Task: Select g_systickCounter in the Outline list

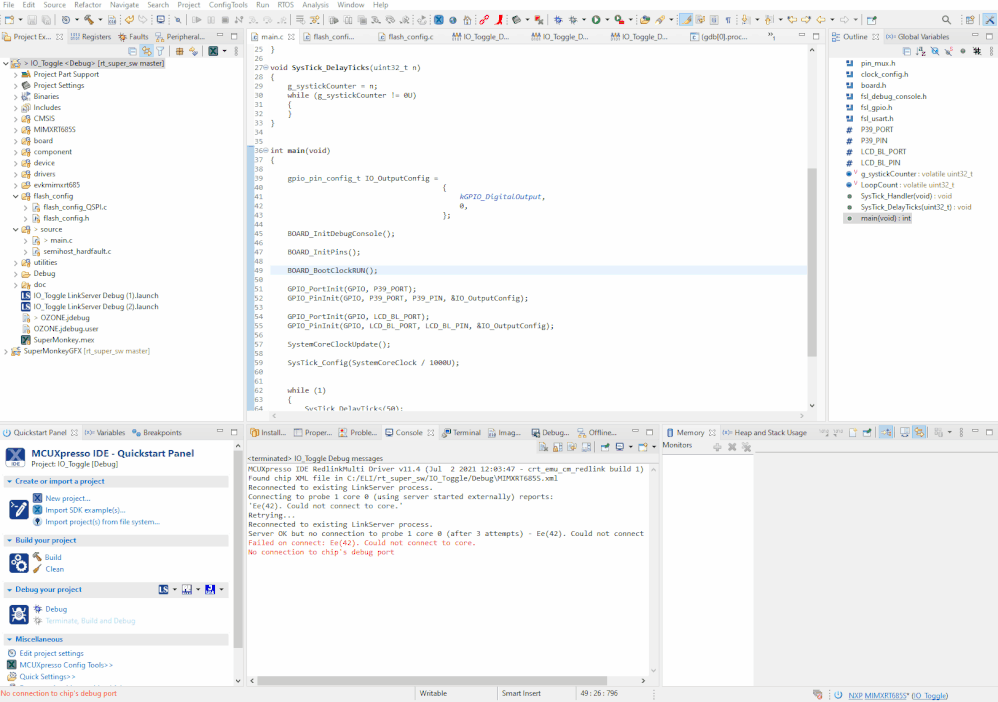Action: click(x=916, y=174)
